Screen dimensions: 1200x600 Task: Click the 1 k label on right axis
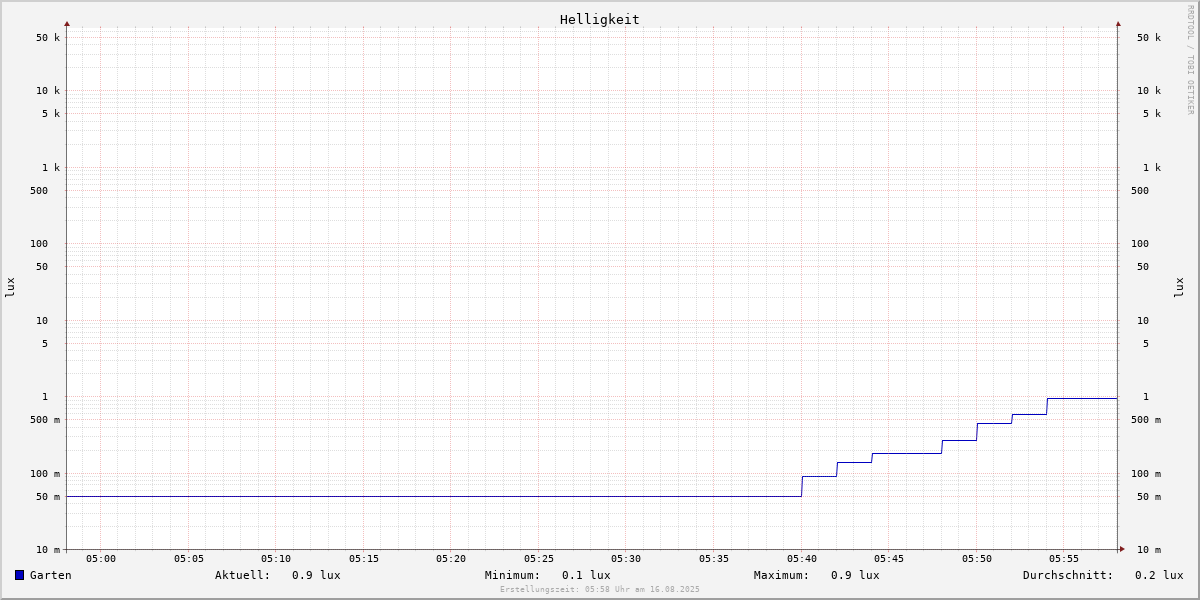1152,168
